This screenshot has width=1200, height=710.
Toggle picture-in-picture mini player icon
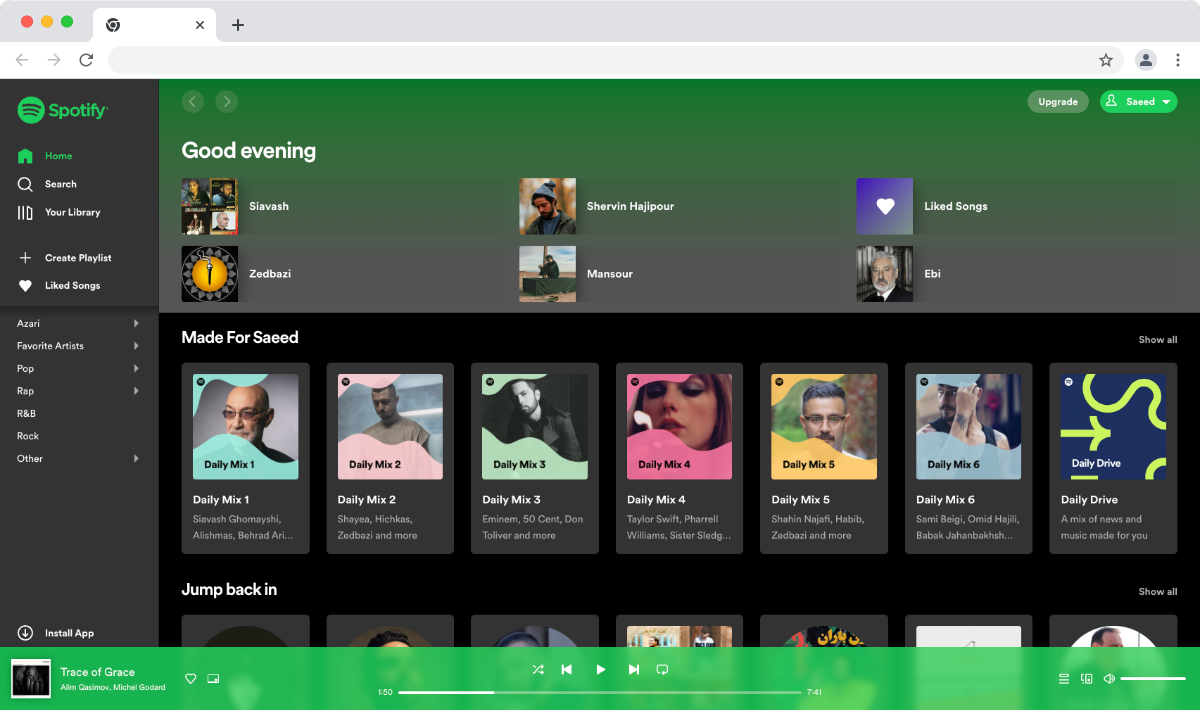tap(213, 679)
